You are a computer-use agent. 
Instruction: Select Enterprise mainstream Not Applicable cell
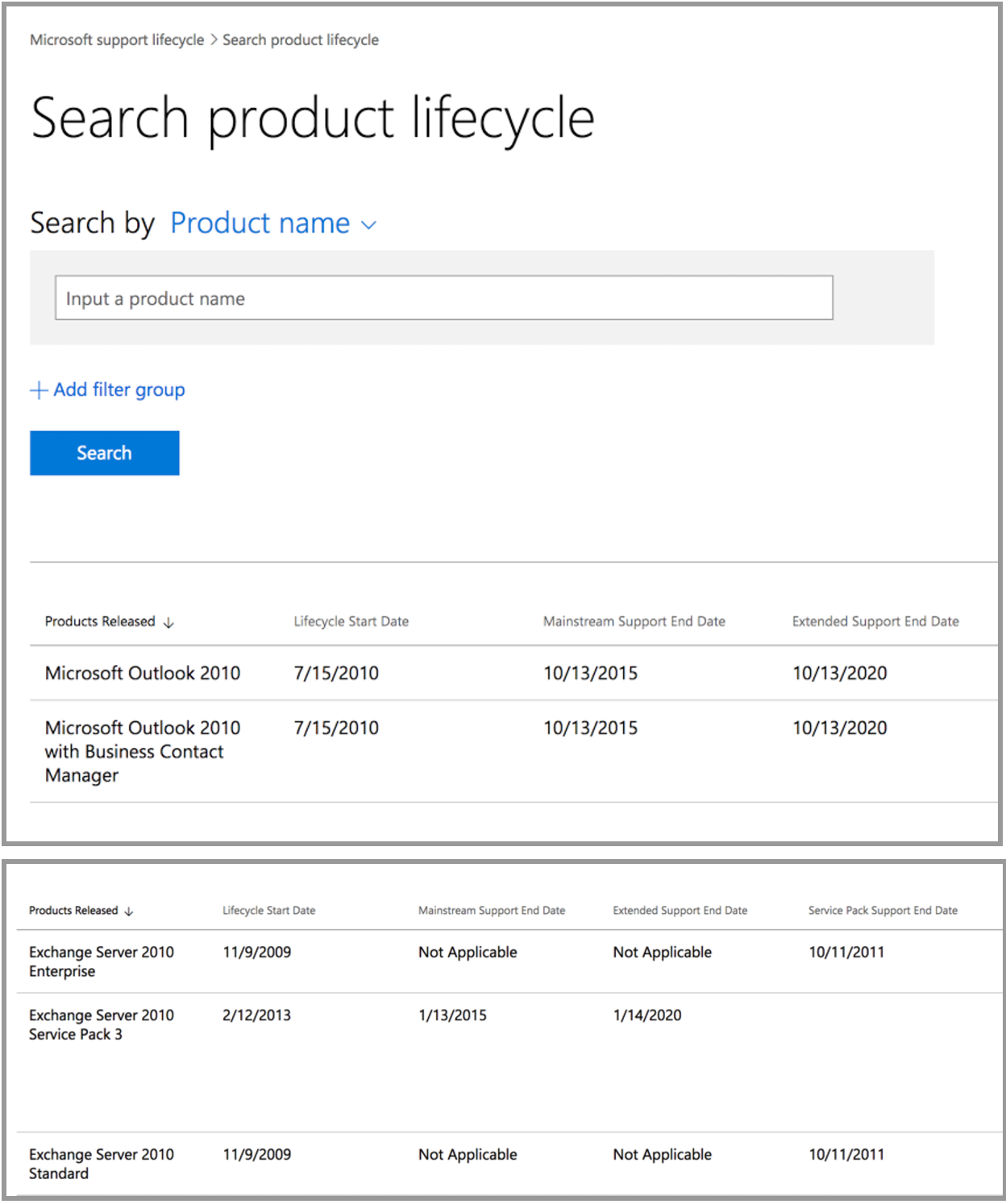pyautogui.click(x=468, y=953)
